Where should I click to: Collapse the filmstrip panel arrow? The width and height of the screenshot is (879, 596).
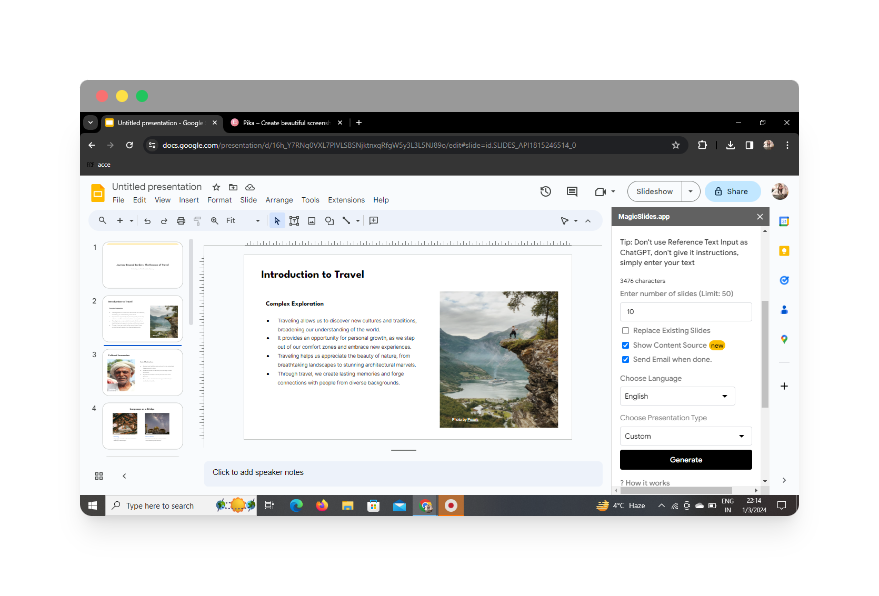pos(124,476)
